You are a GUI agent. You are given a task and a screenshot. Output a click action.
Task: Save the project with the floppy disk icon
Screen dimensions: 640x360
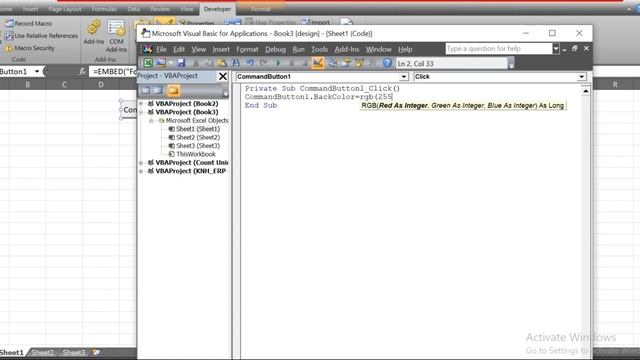coord(181,63)
